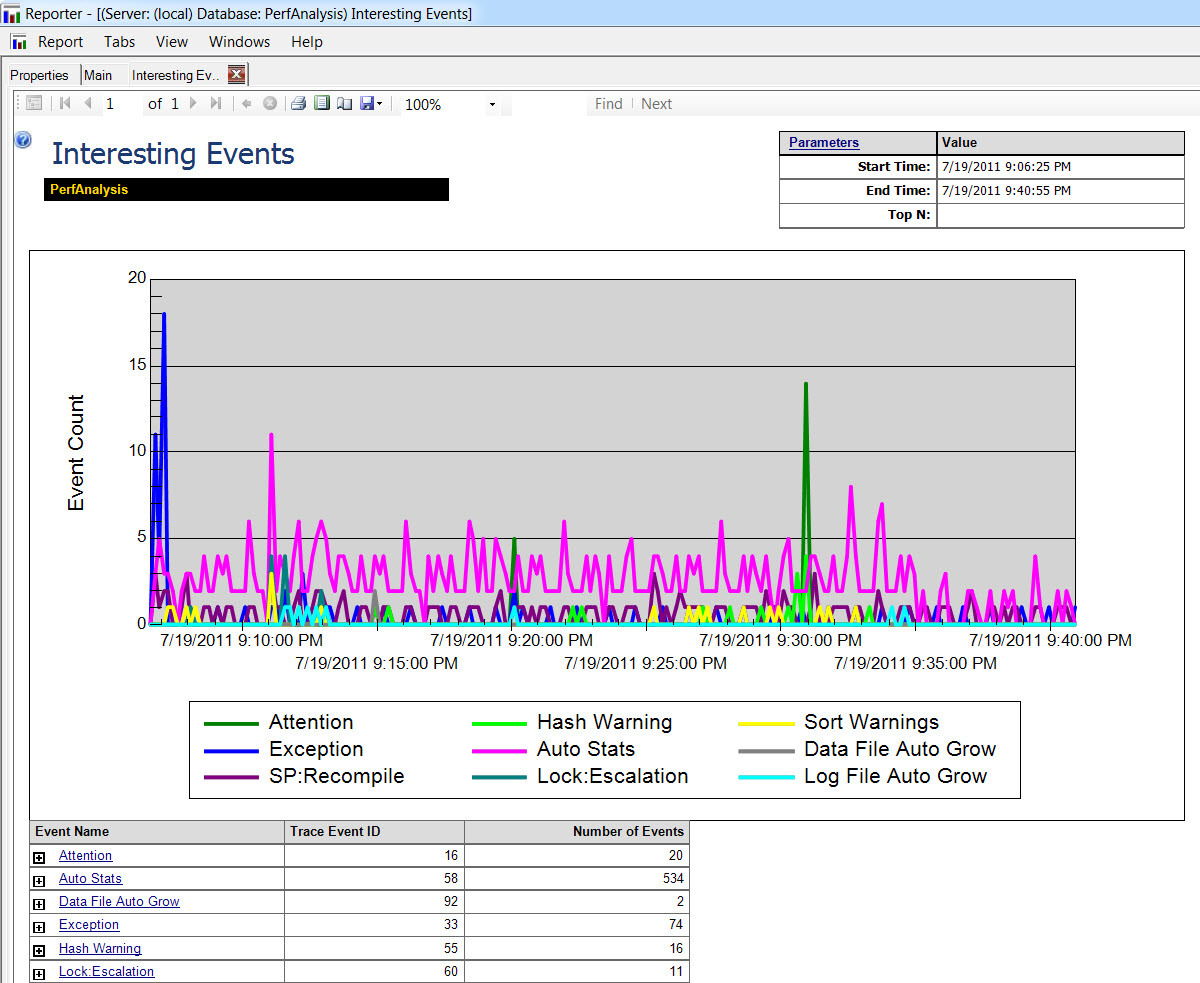Open the Data File Auto Grow link

(x=119, y=902)
